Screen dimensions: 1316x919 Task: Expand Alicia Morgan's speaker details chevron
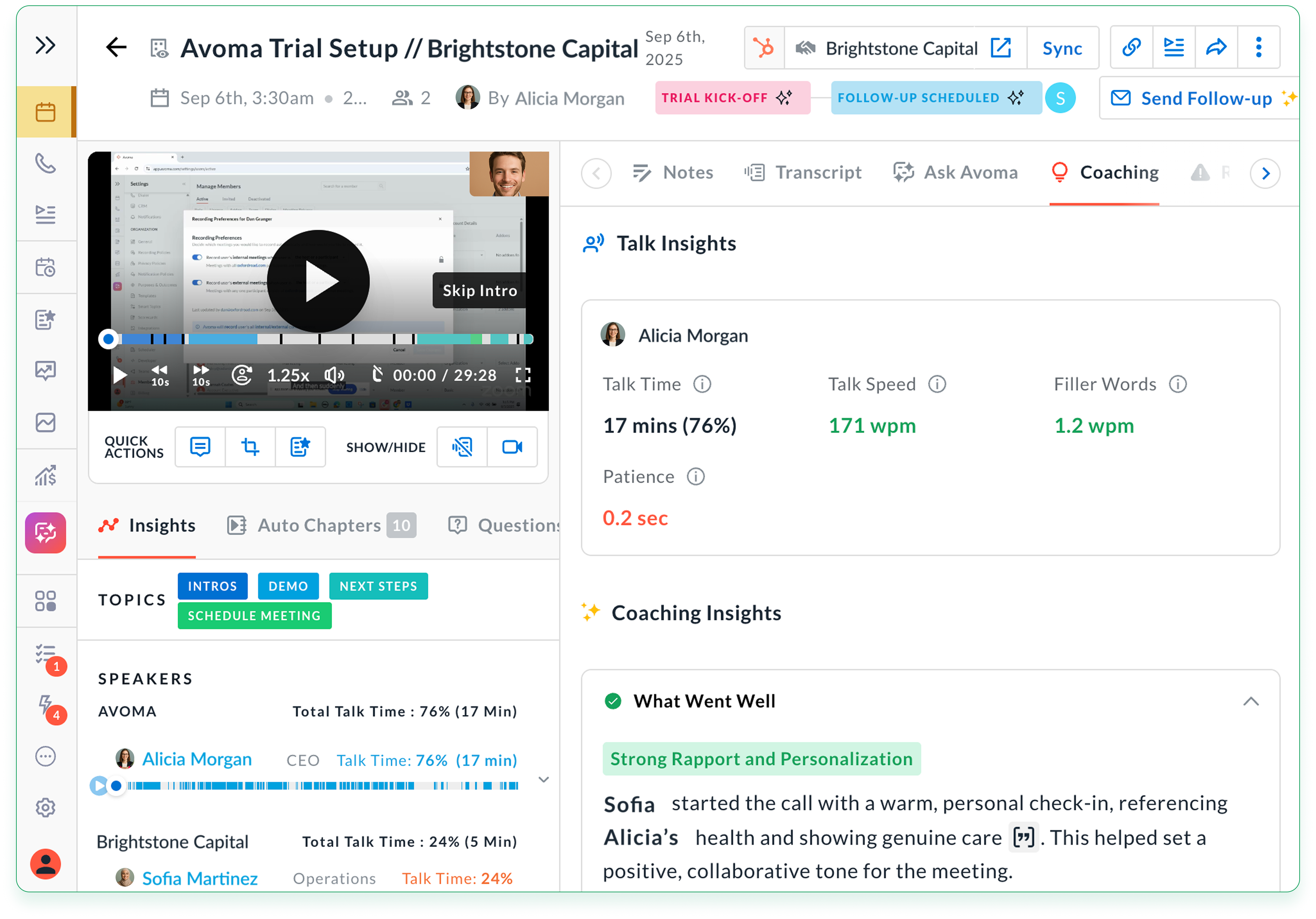click(544, 780)
